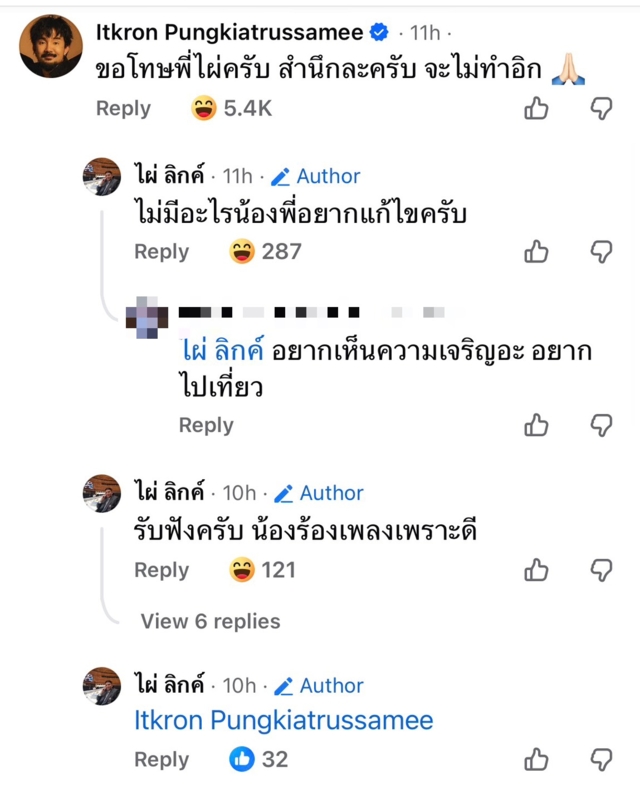Reply to the 121-reaction author comment
The width and height of the screenshot is (640, 794).
(x=162, y=570)
